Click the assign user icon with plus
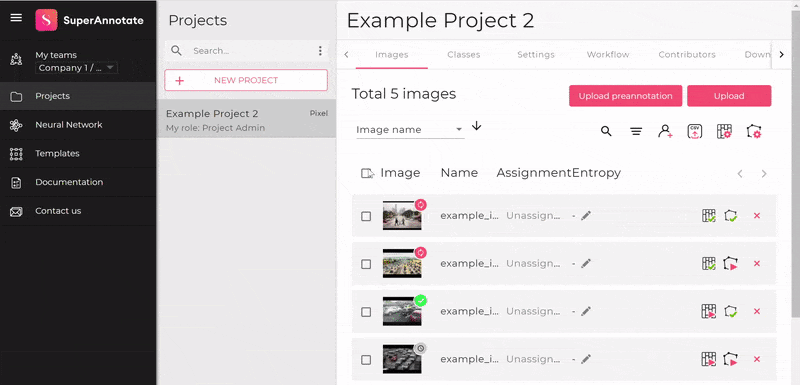Screen dimensions: 800x385 click(665, 132)
